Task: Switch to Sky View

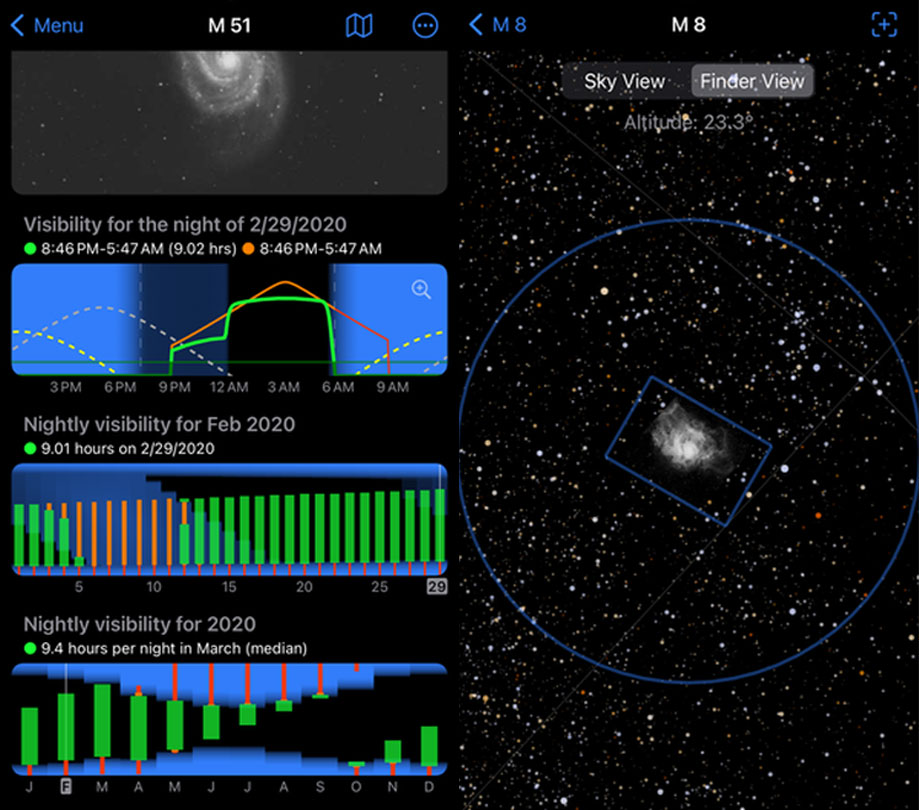Action: tap(625, 82)
